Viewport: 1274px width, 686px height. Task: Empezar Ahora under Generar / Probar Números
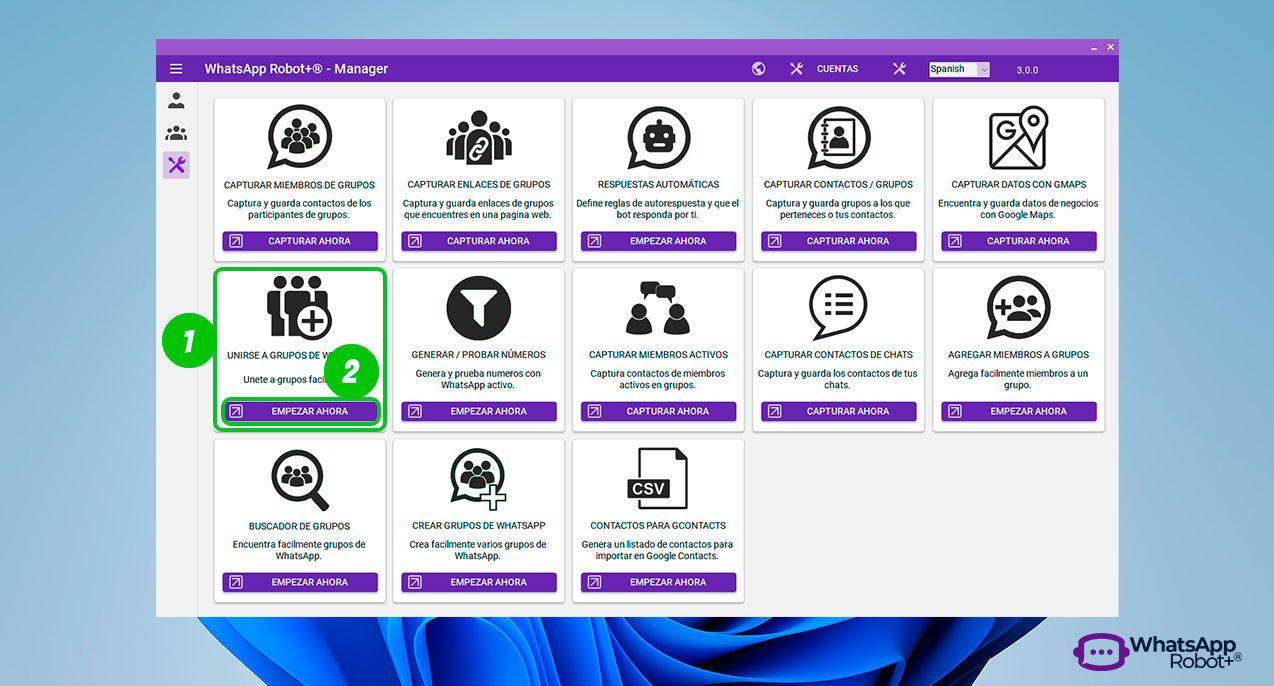(479, 411)
